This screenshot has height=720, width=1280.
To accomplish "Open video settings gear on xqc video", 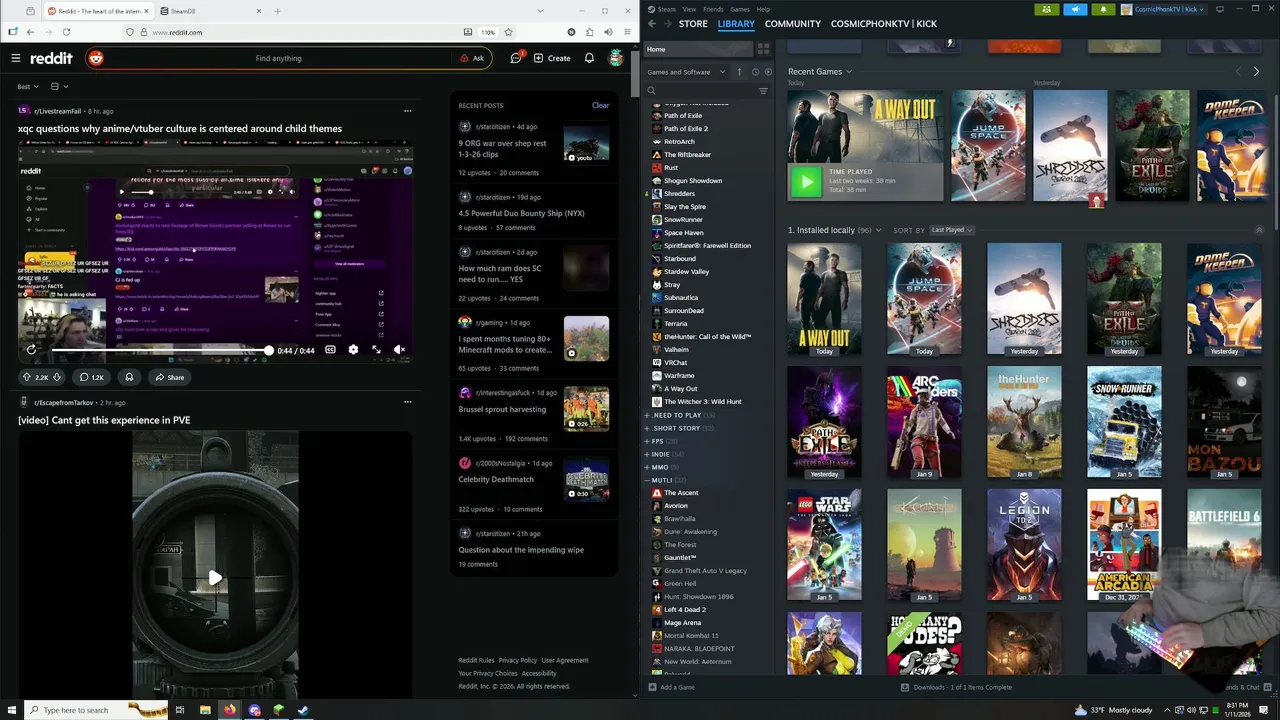I will tap(353, 350).
